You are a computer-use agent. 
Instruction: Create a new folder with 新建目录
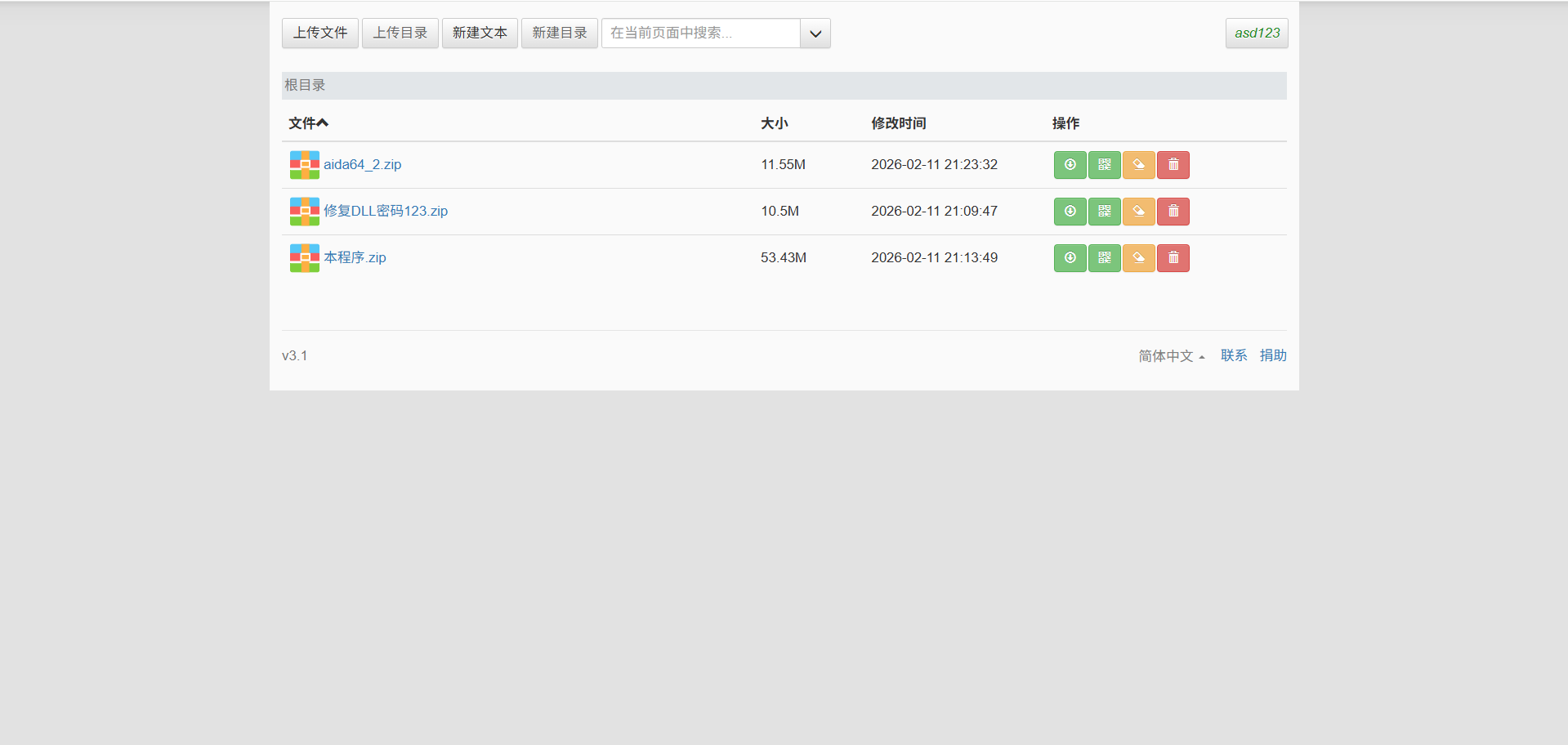[559, 33]
